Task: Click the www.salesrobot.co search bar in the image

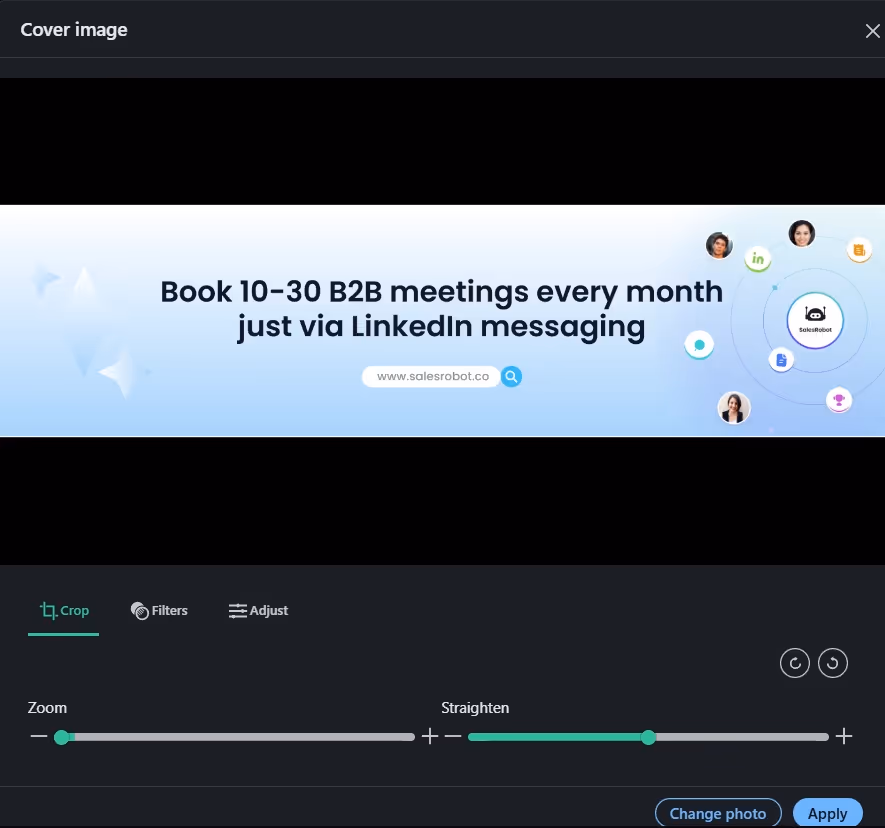Action: point(431,376)
